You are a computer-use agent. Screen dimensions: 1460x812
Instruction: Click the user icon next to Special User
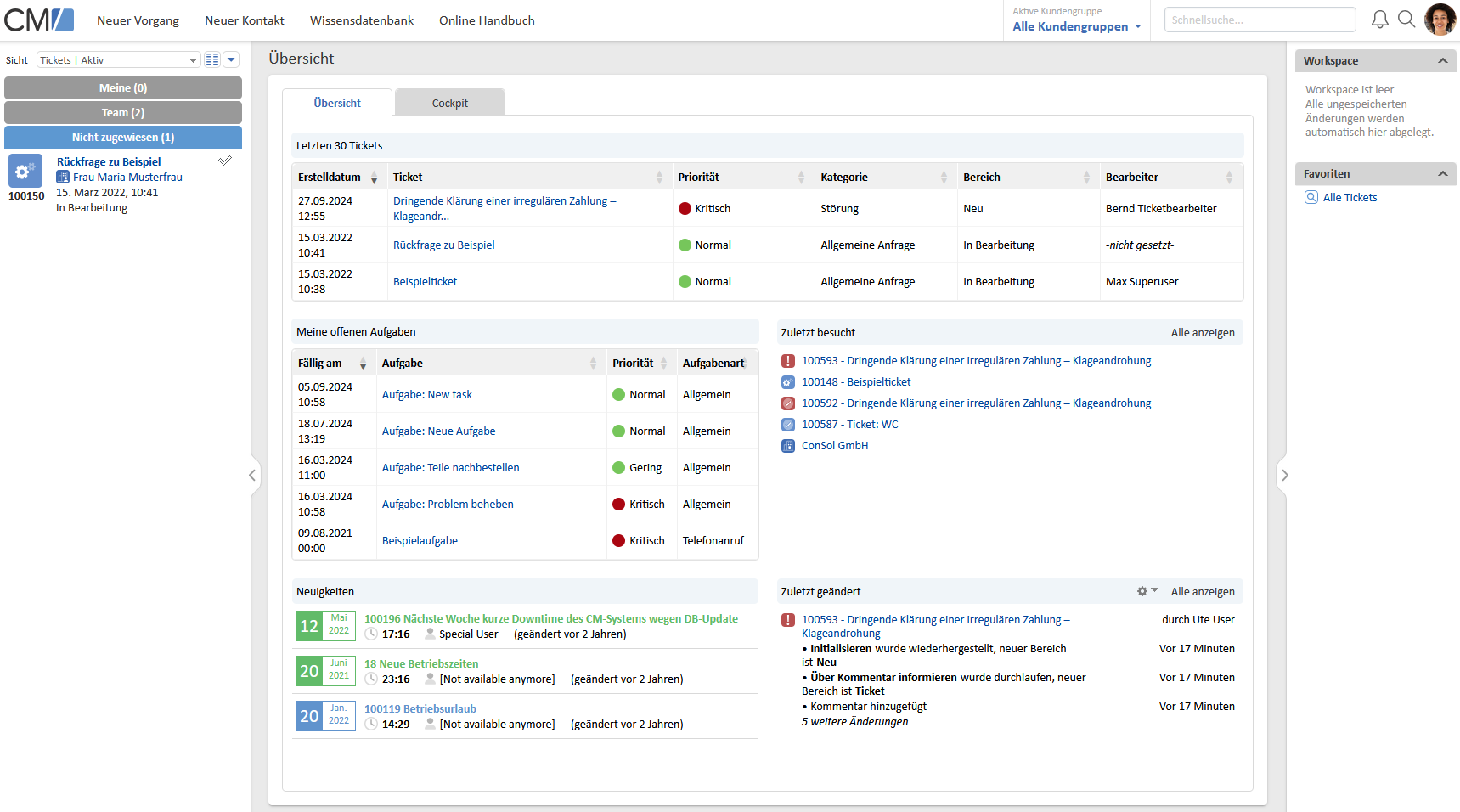coord(431,634)
